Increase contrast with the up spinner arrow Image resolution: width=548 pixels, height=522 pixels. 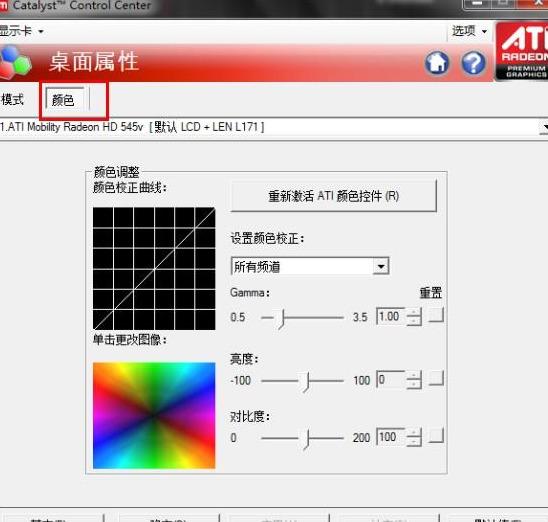click(x=414, y=433)
